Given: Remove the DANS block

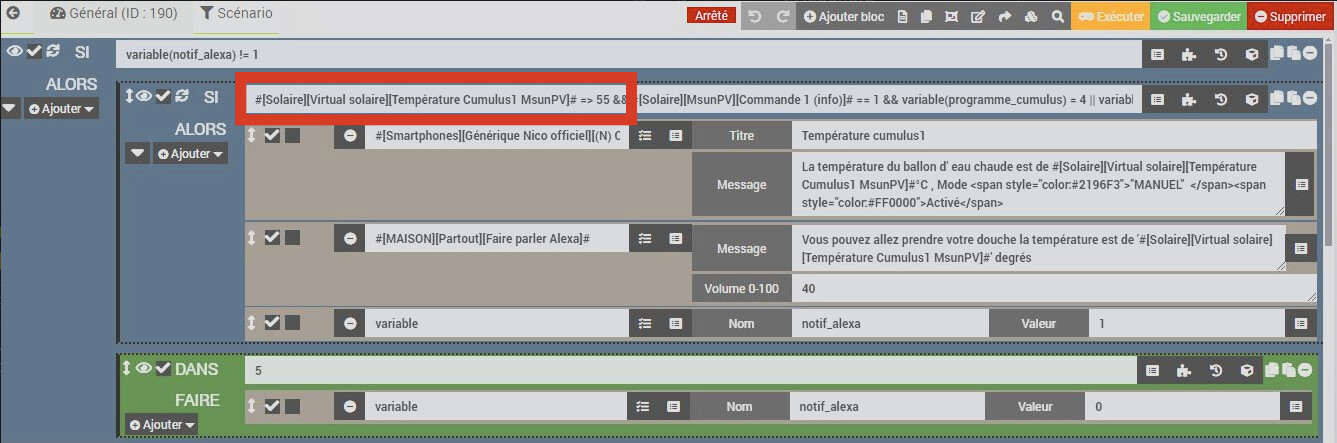Looking at the screenshot, I should [x=1305, y=369].
